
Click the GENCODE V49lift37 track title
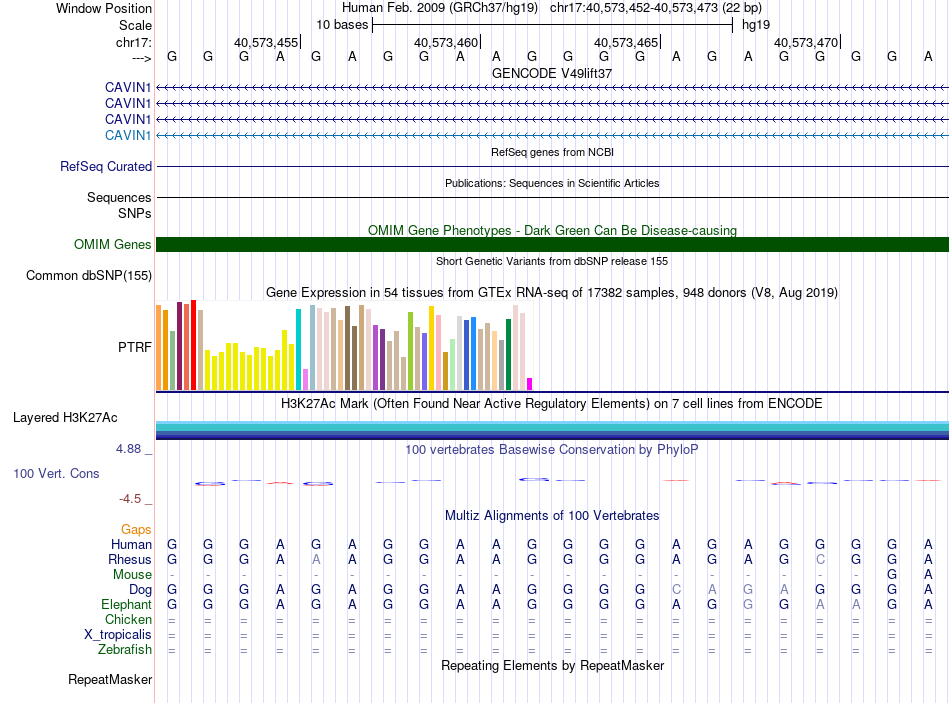pyautogui.click(x=552, y=74)
